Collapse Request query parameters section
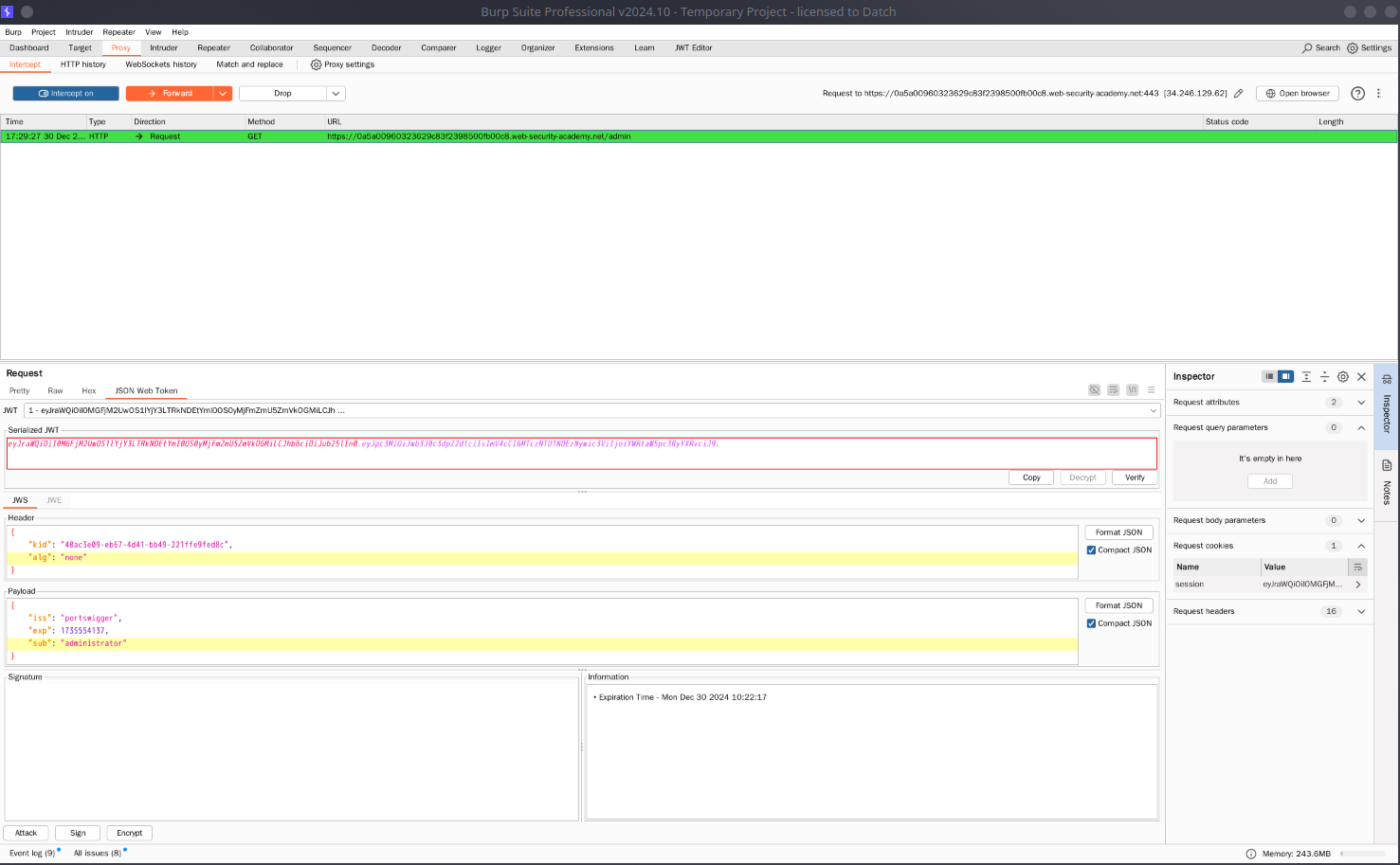Viewport: 1400px width, 865px height. (1361, 427)
